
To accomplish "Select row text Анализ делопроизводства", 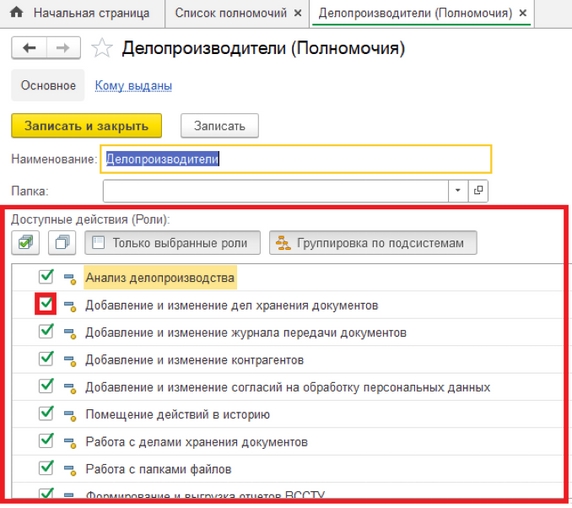I will (x=160, y=278).
